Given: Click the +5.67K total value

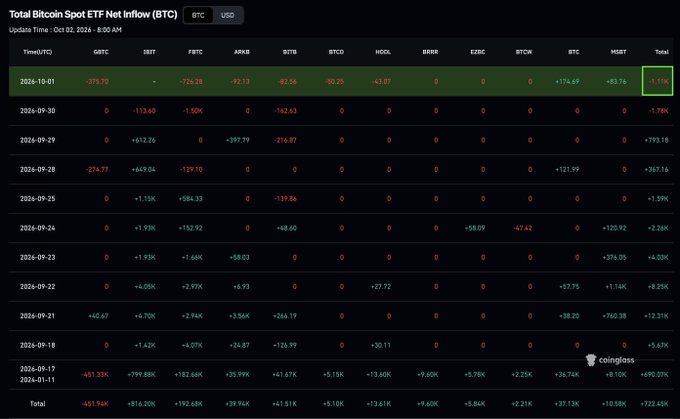Looking at the screenshot, I should 658,346.
